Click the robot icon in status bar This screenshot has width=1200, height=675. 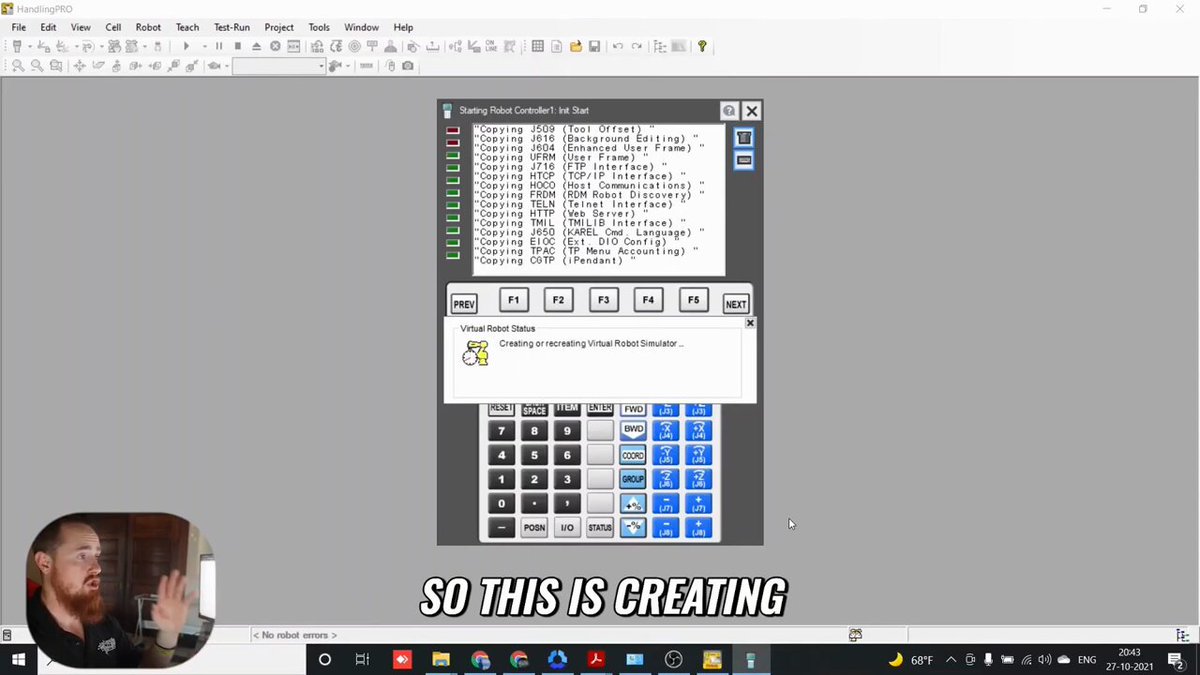coord(855,635)
